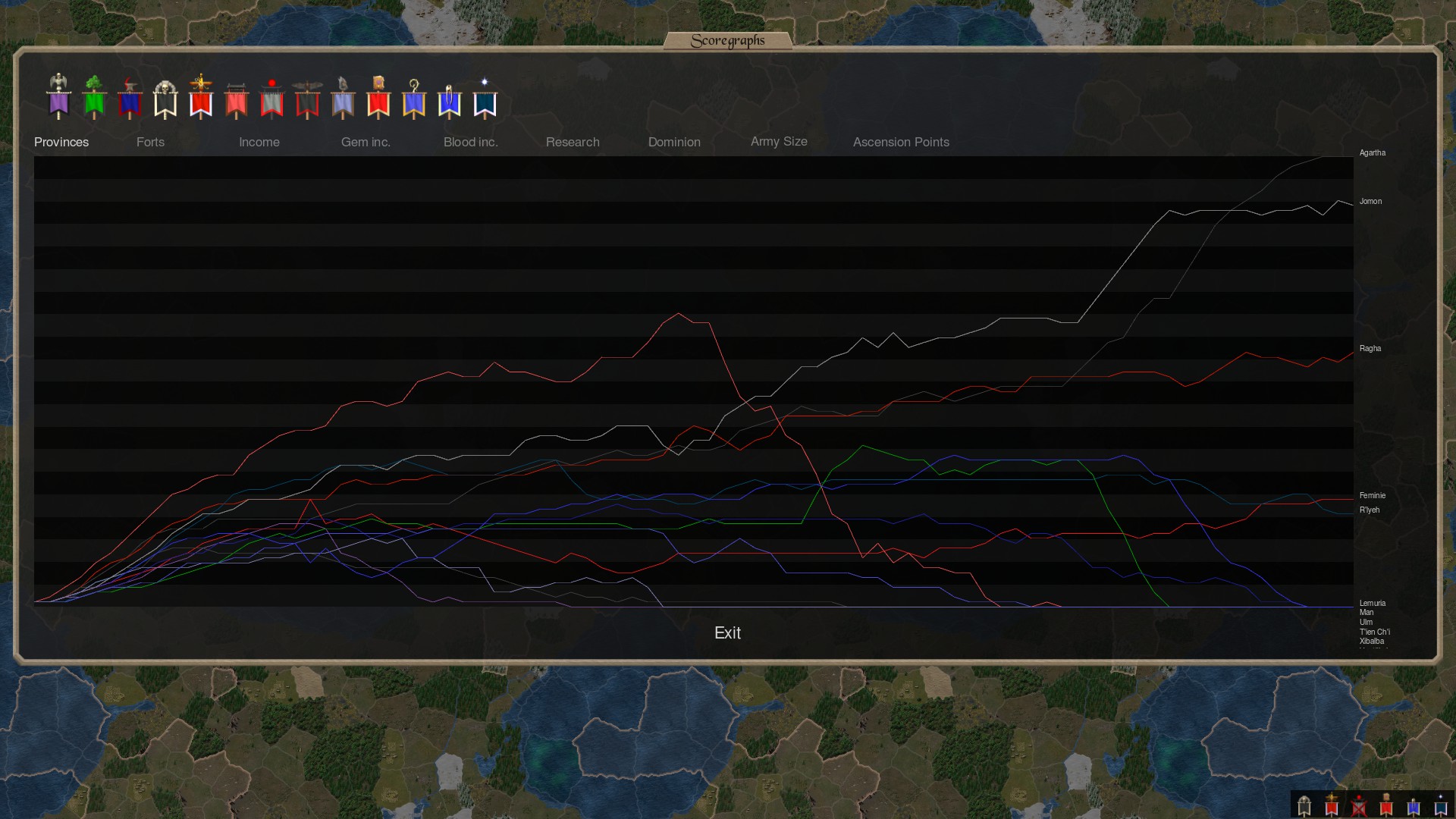Select the red winged-emblem nation banner
This screenshot has height=819, width=1456.
pos(201,96)
